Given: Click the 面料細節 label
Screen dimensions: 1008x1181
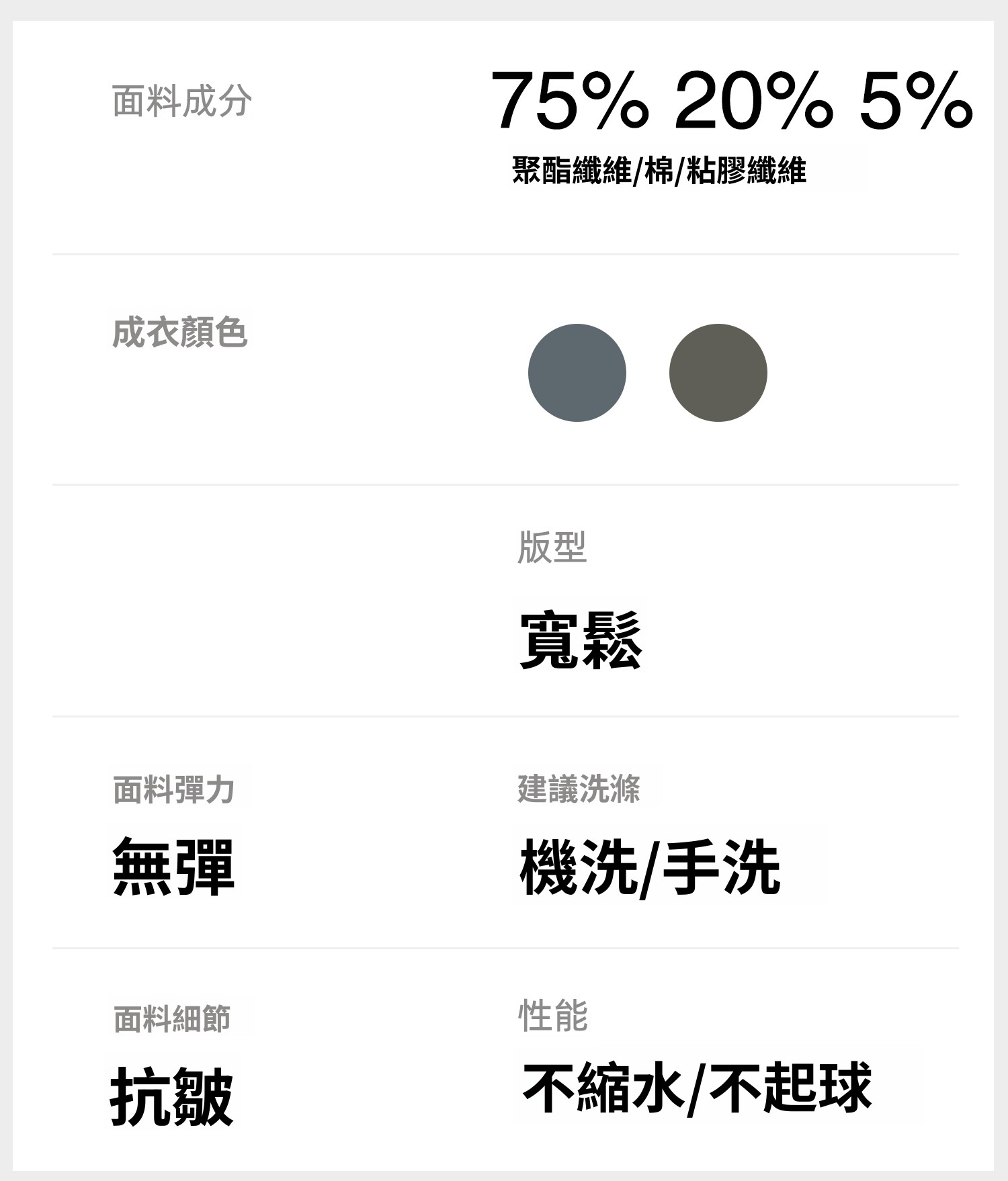Looking at the screenshot, I should [x=172, y=1019].
